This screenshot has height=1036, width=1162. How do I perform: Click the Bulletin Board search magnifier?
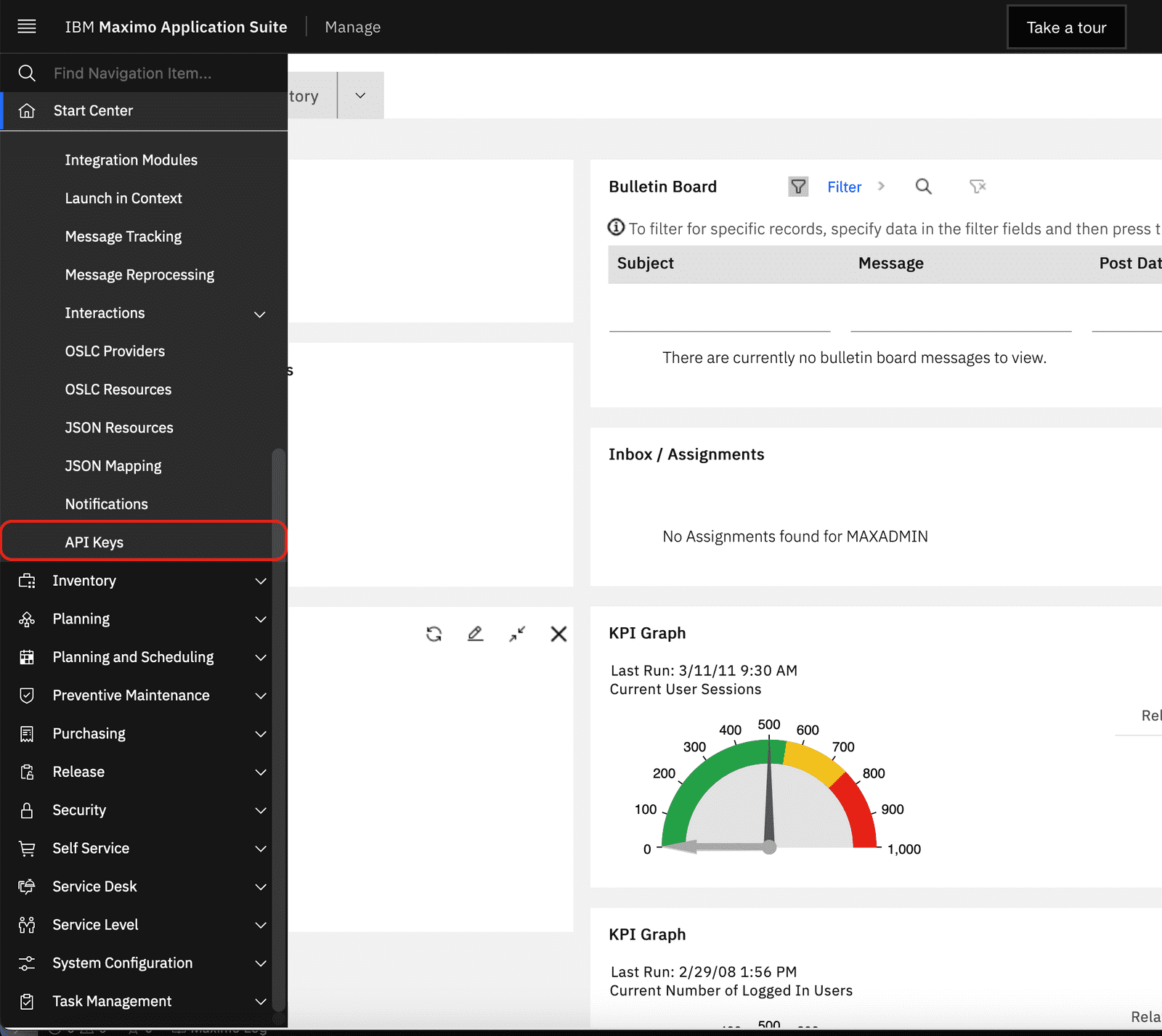tap(923, 187)
